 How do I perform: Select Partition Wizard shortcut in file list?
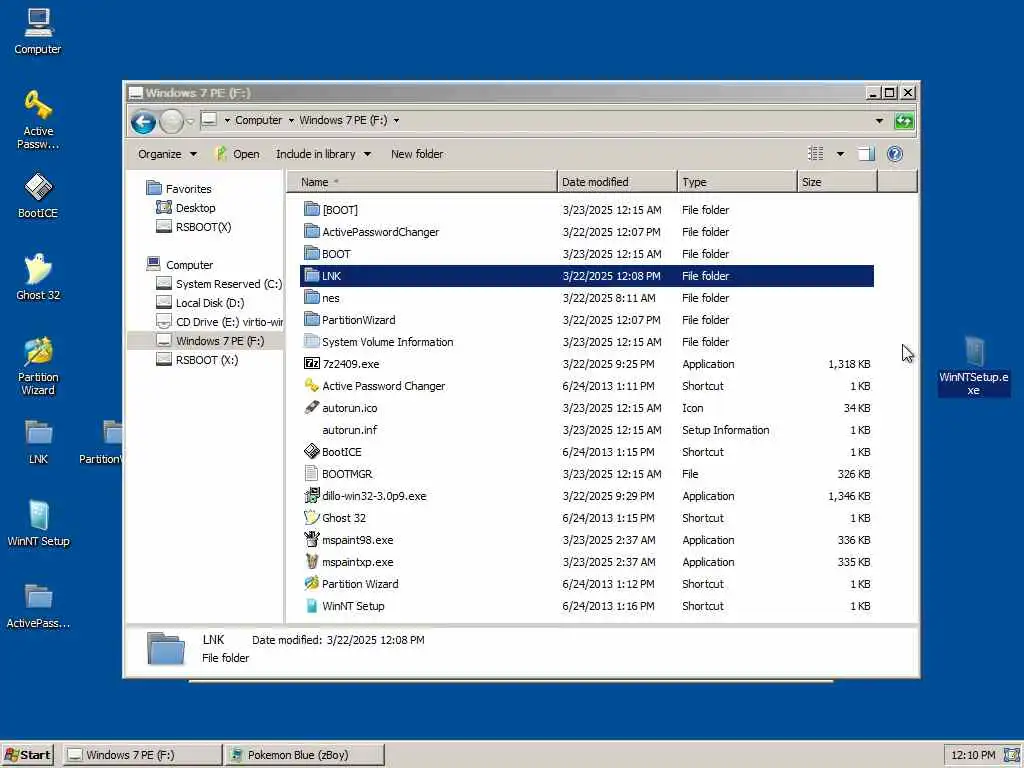pos(351,584)
